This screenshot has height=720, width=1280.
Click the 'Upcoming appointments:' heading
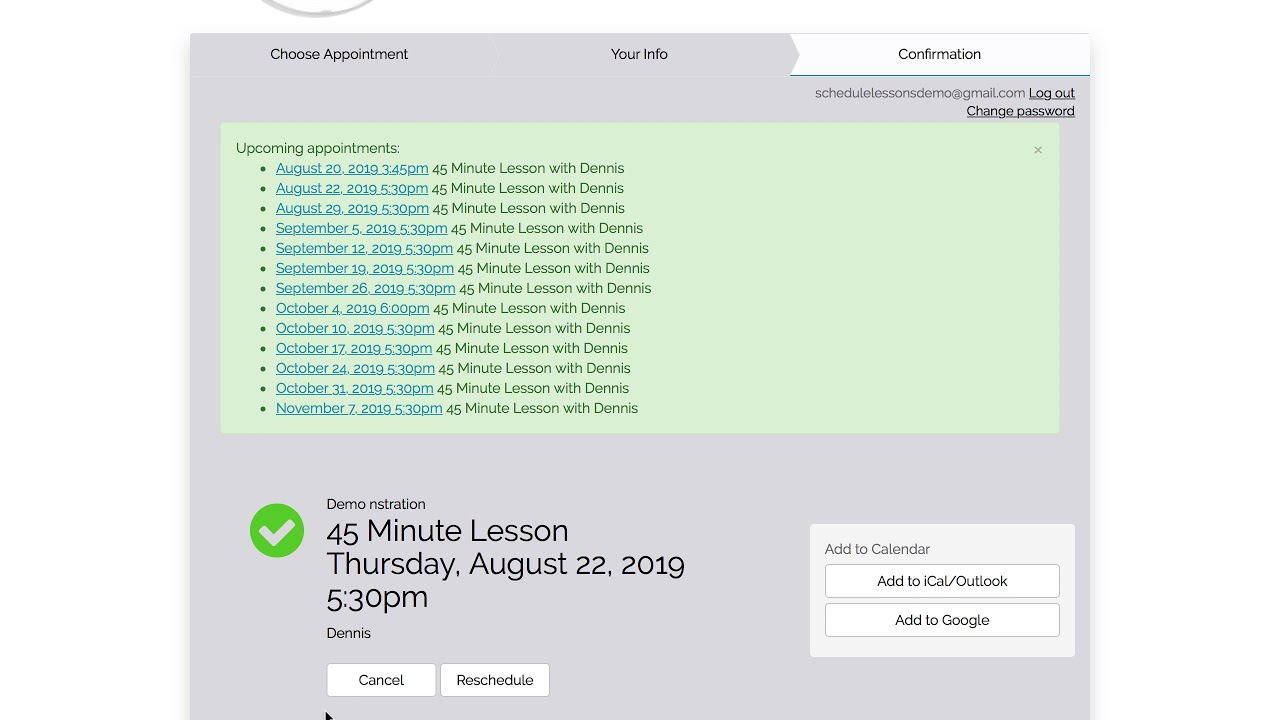(318, 148)
